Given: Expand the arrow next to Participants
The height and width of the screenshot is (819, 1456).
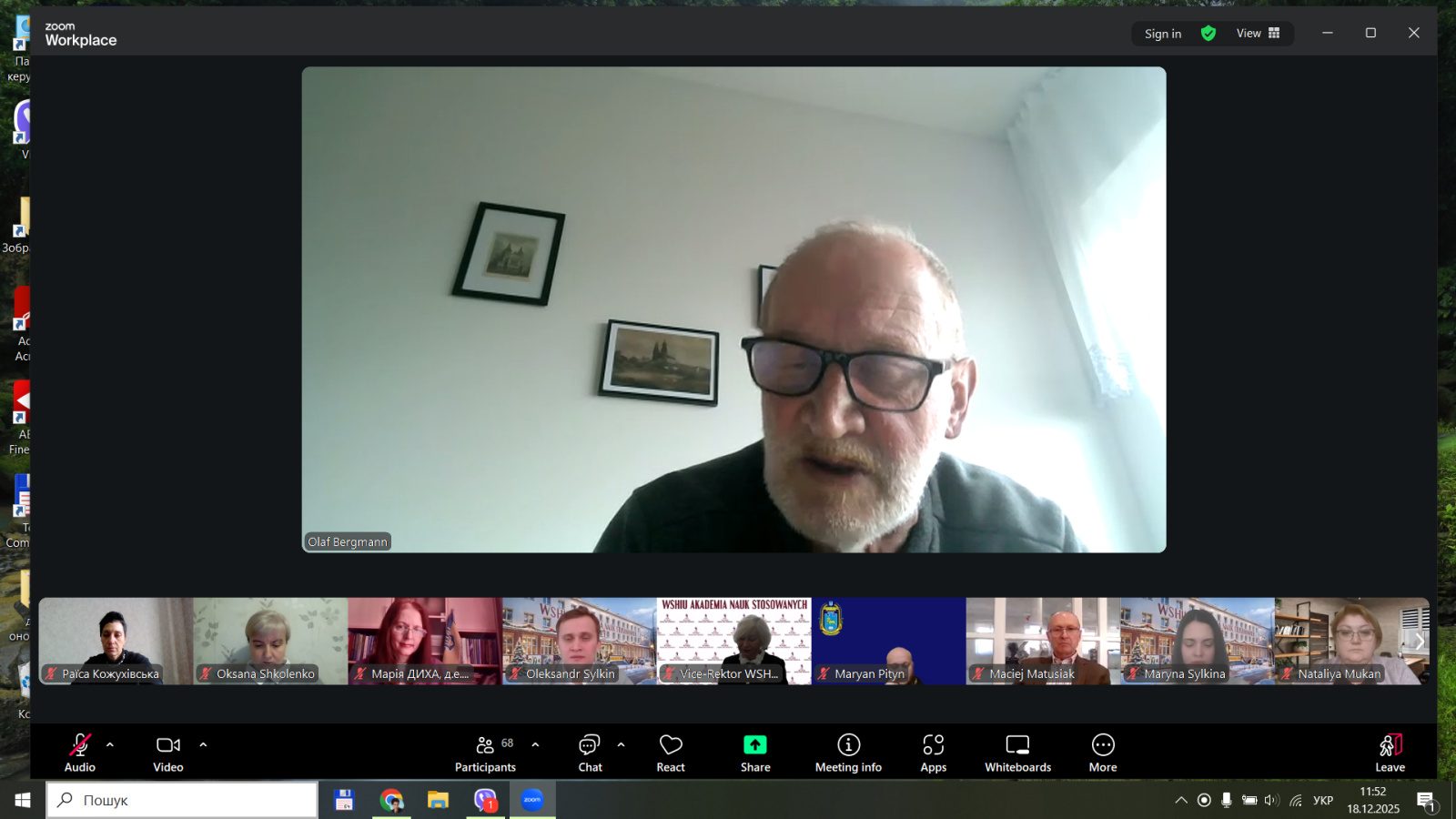Looking at the screenshot, I should pos(535,744).
